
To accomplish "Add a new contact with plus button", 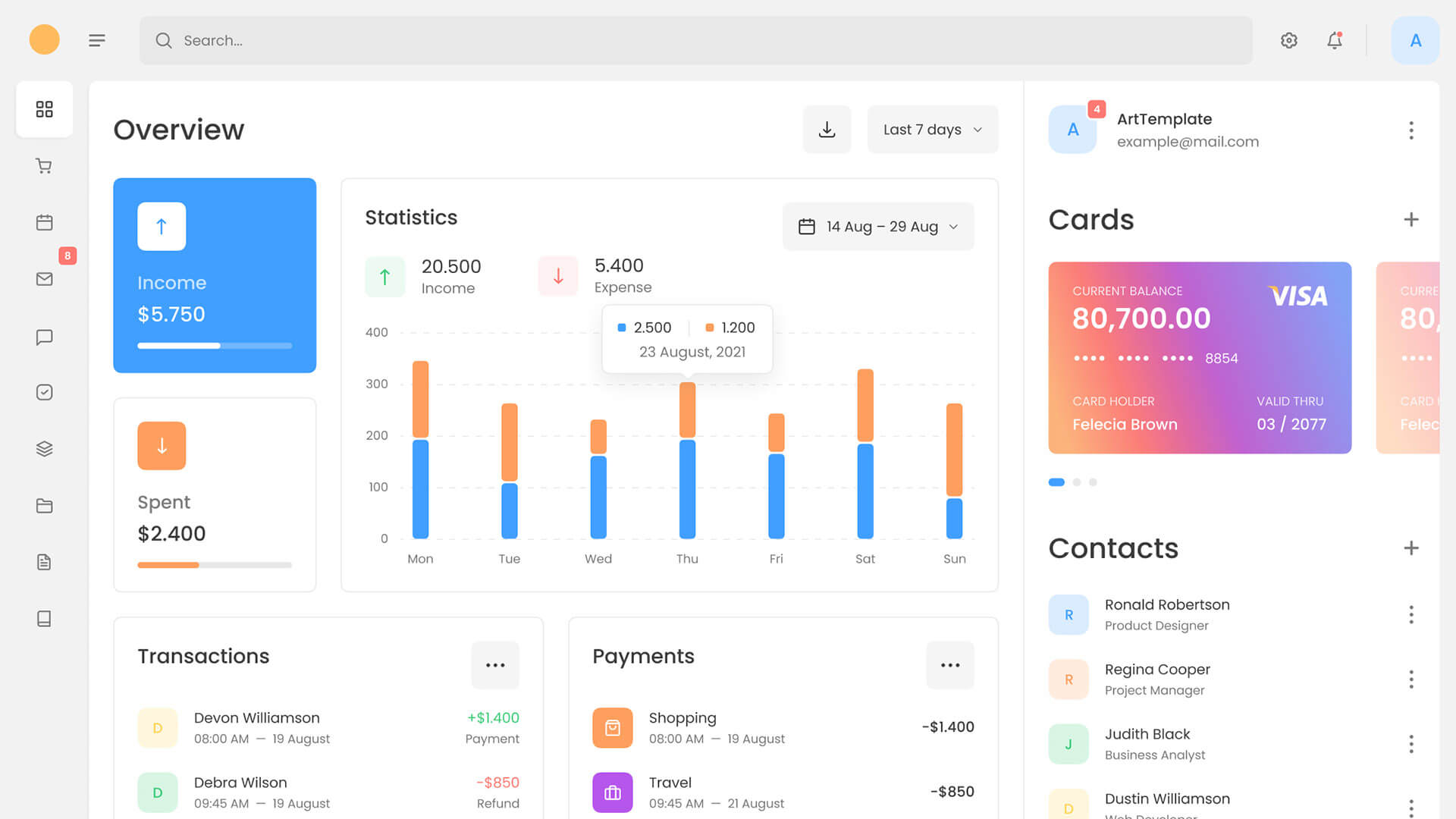I will [1410, 548].
